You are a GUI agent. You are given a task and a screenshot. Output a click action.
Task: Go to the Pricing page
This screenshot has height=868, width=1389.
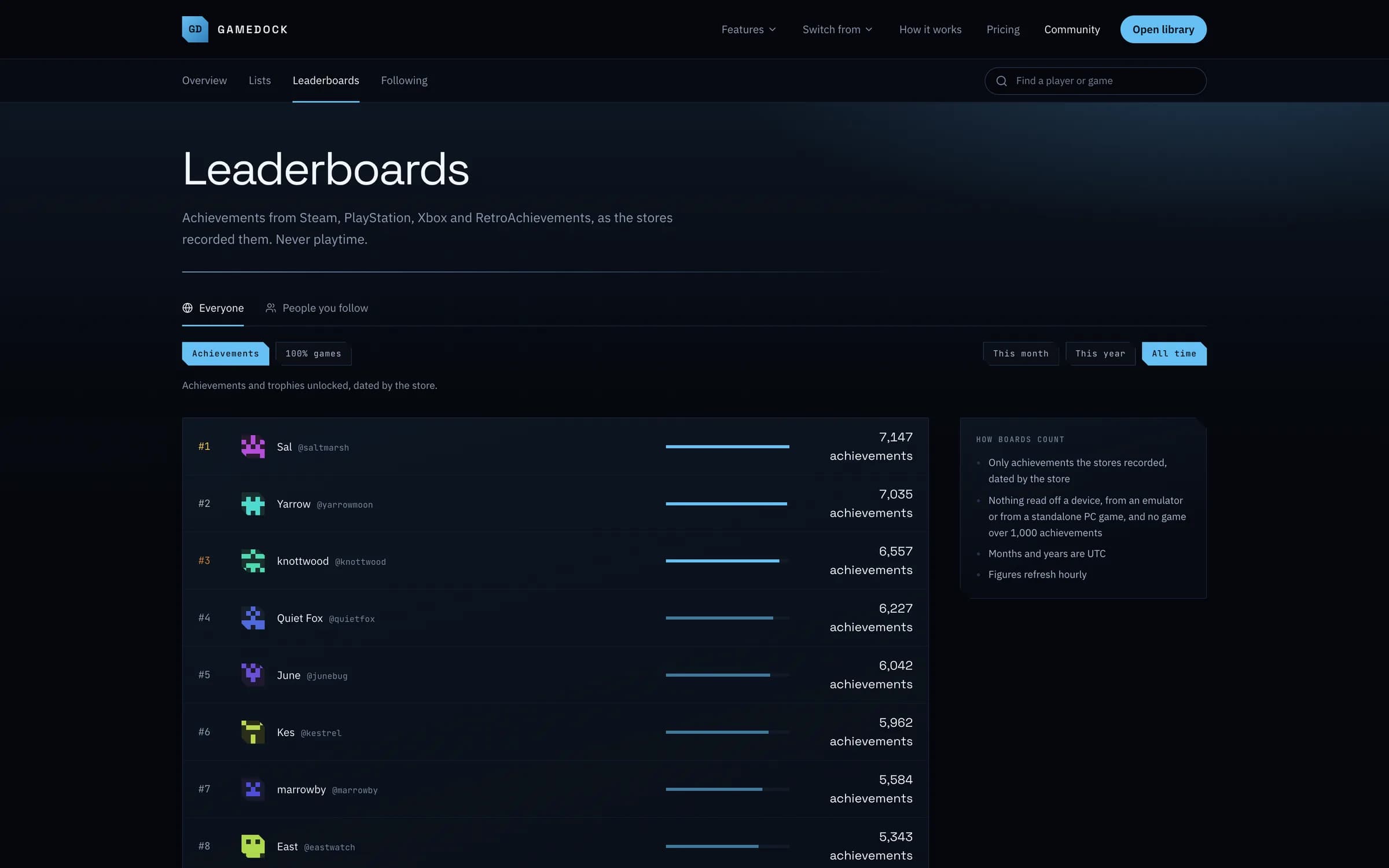pyautogui.click(x=1003, y=30)
